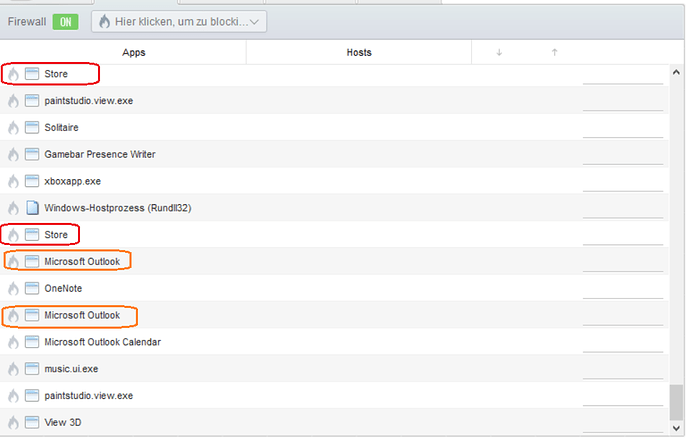Toggle blocking flame for Microsoft Outlook Calendar

[13, 342]
